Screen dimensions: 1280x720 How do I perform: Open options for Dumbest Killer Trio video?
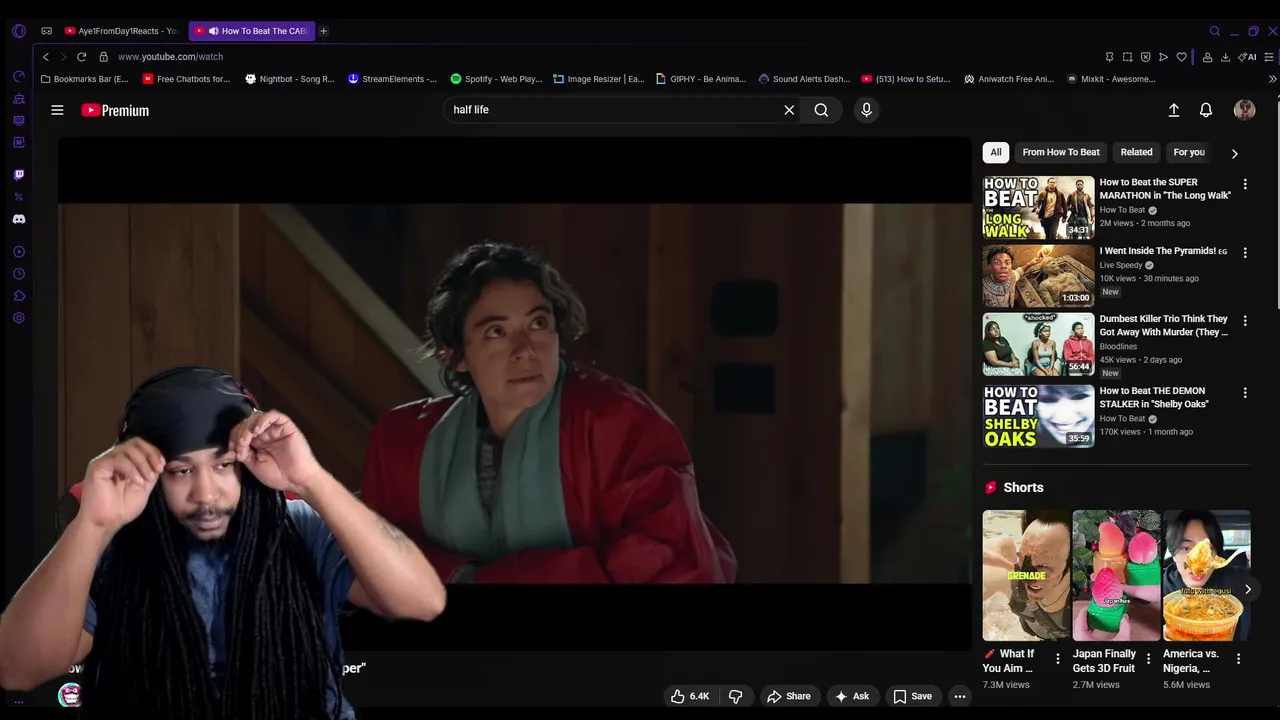(1245, 321)
